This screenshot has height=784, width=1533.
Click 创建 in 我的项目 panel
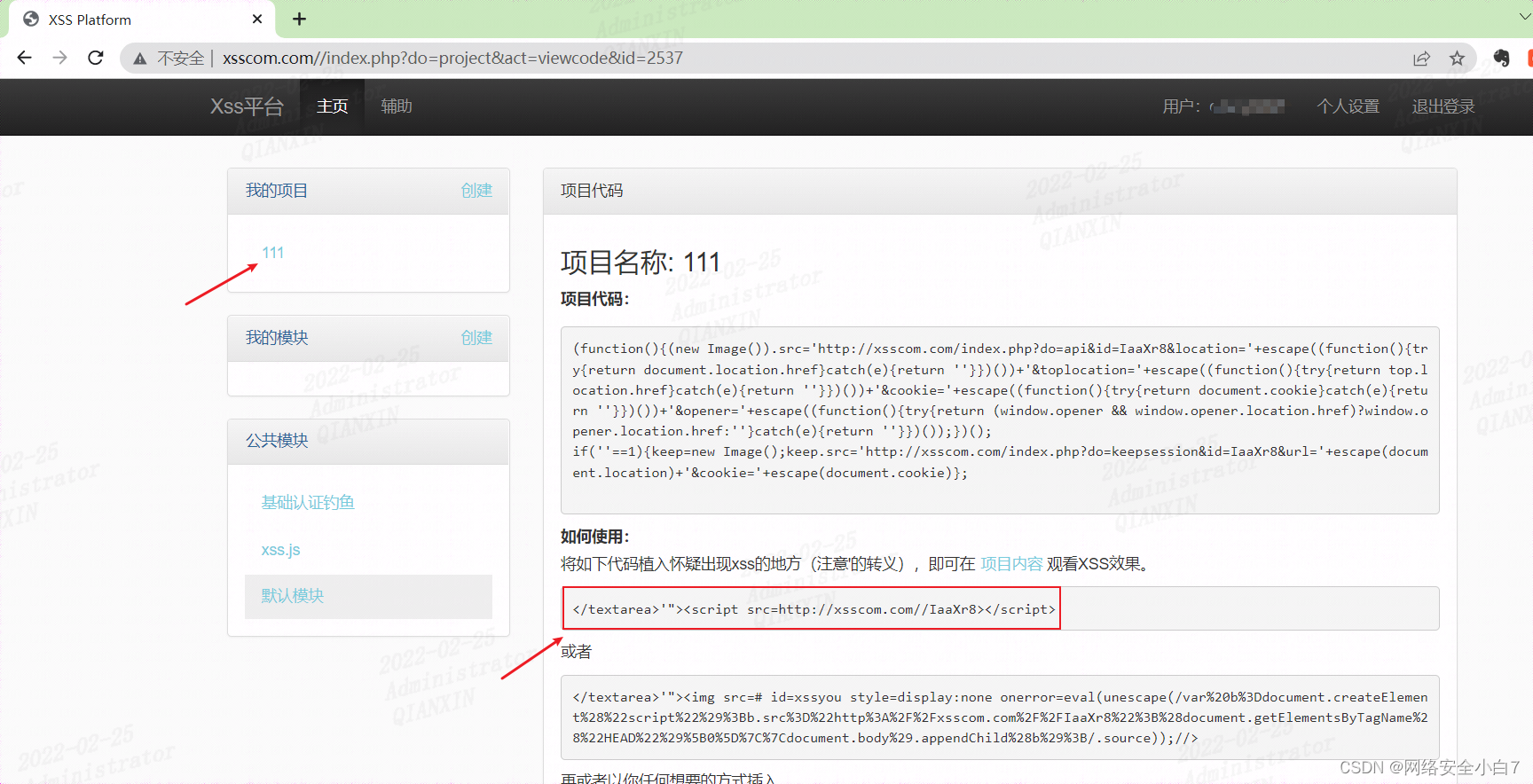click(476, 190)
